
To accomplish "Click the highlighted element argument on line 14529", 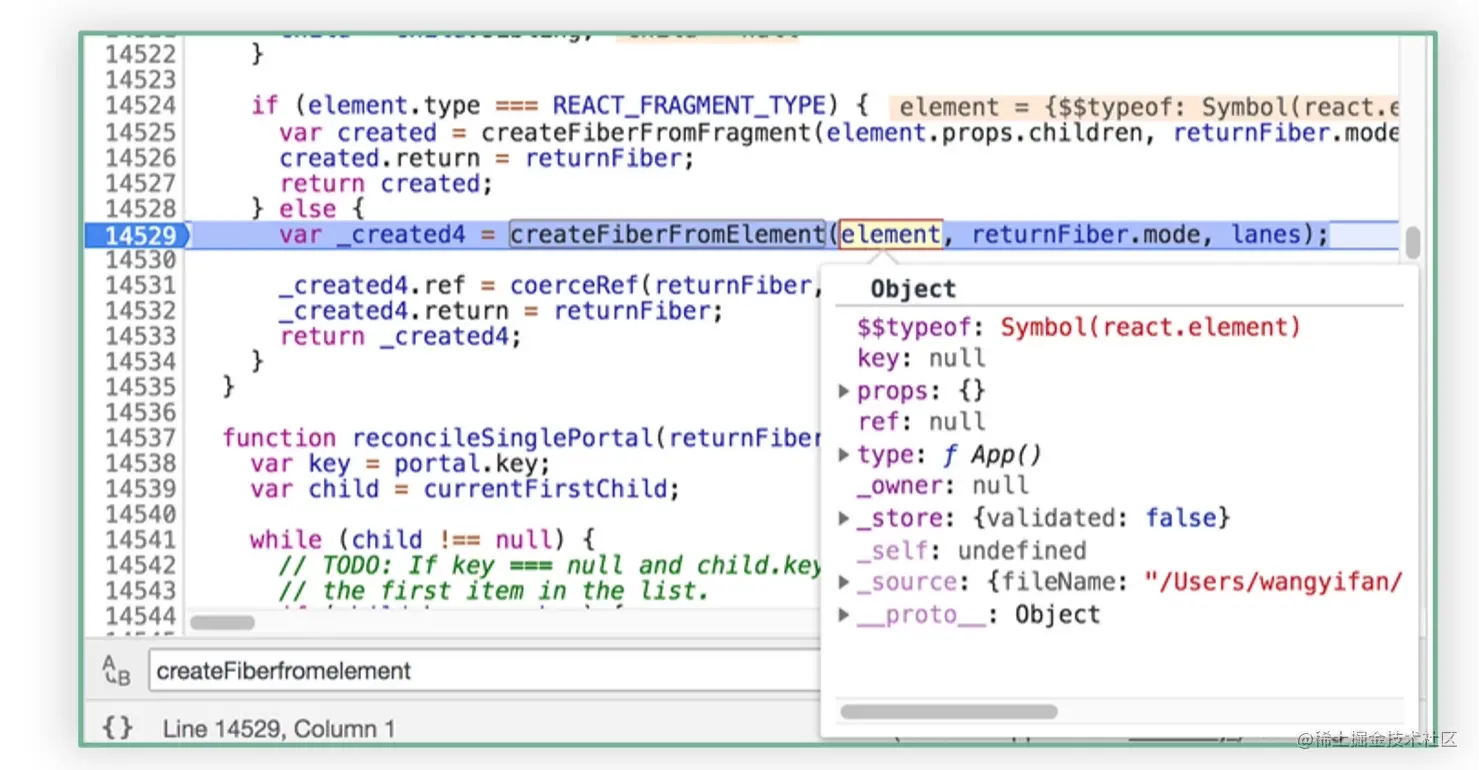I will (890, 235).
